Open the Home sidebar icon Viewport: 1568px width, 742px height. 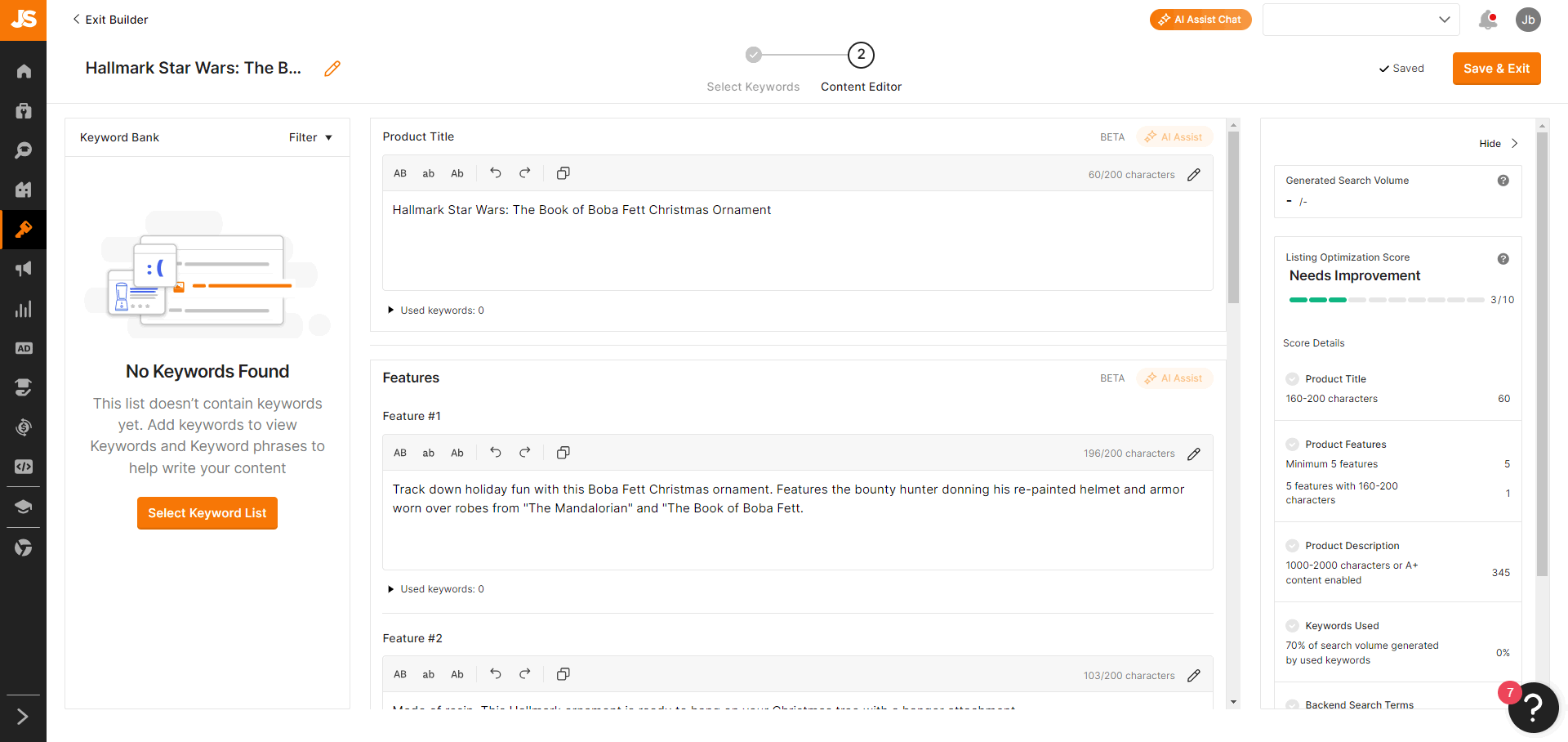click(x=24, y=71)
